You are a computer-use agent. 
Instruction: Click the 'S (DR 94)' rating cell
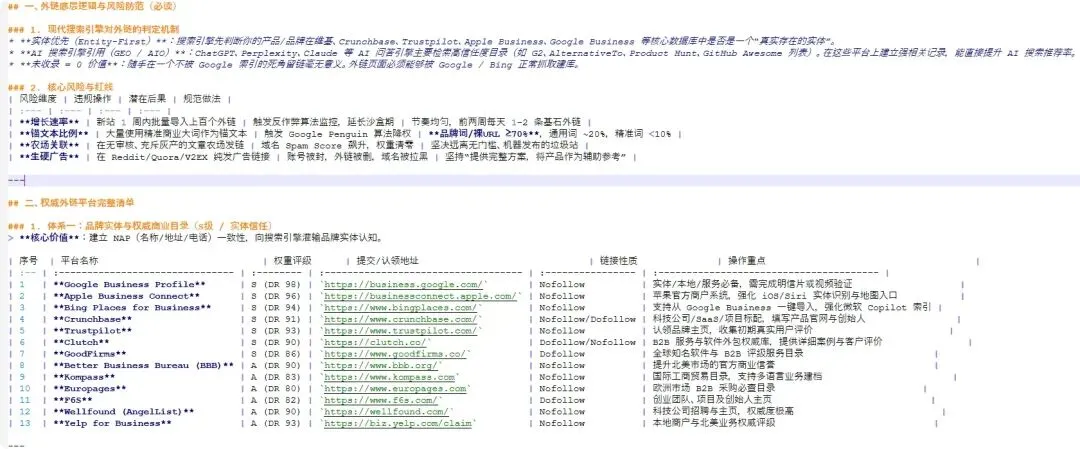276,308
